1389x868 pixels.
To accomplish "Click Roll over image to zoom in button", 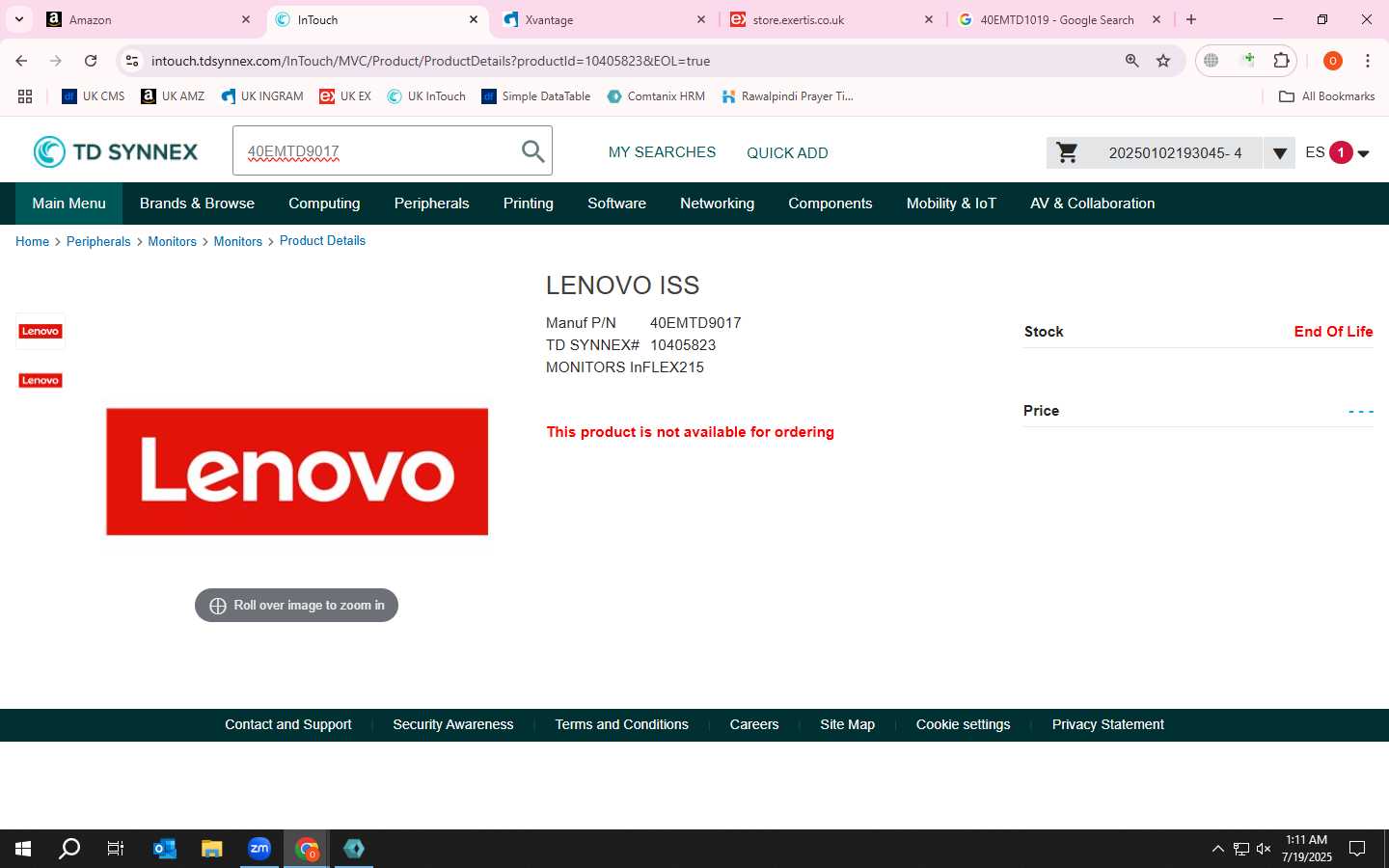I will pos(296,606).
